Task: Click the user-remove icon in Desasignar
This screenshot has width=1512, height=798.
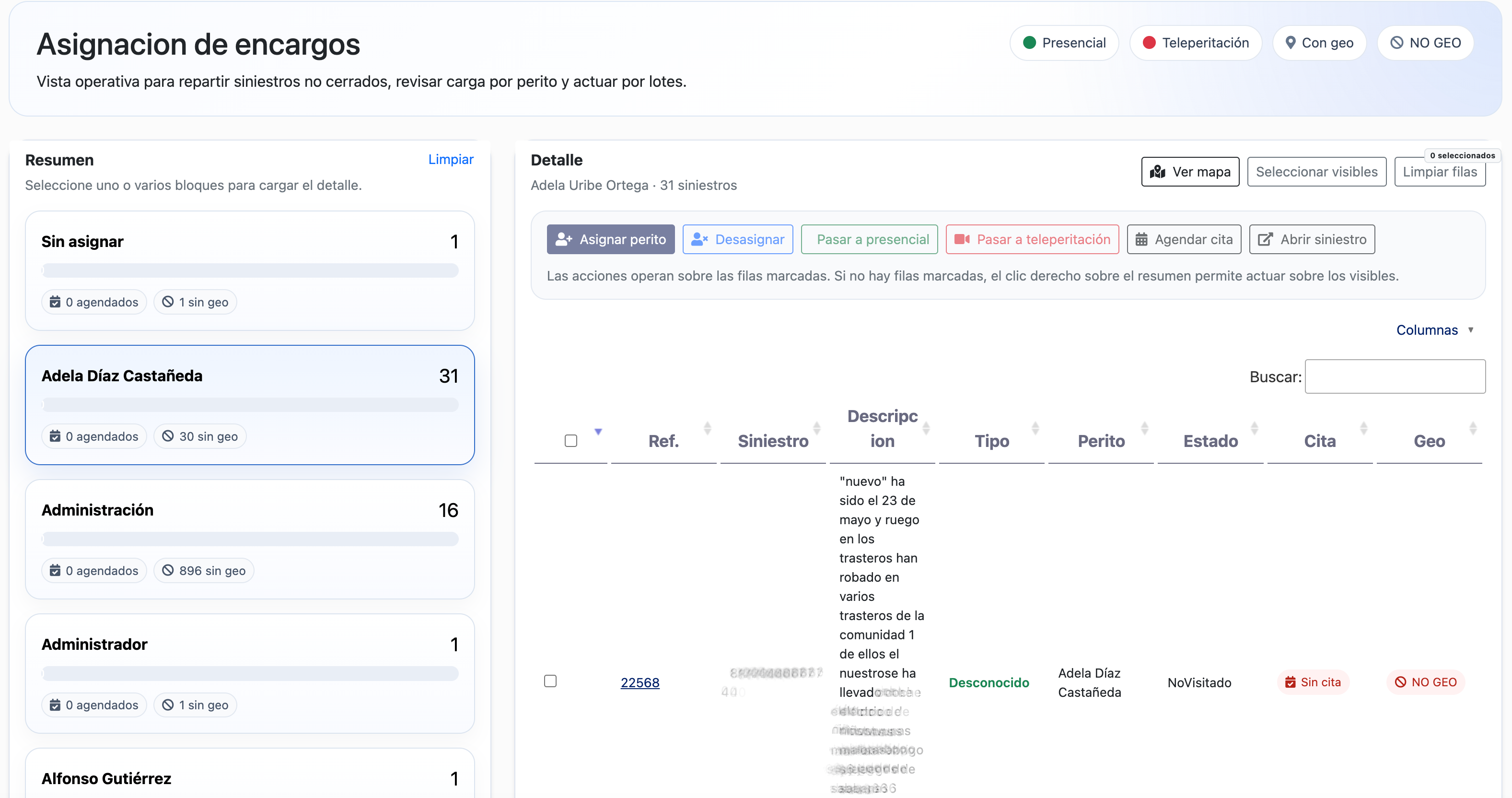Action: (699, 240)
